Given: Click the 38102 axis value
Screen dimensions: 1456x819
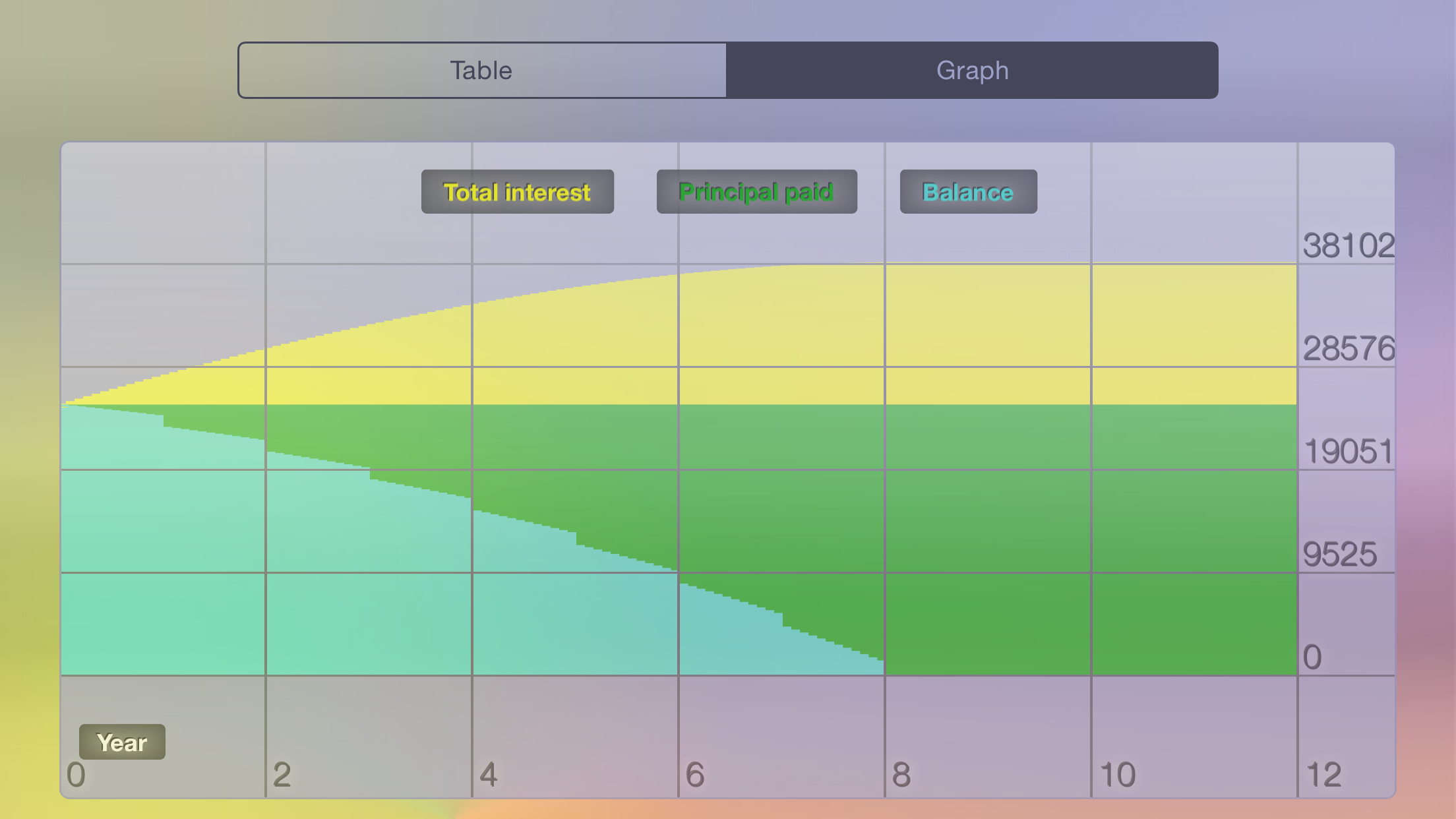Looking at the screenshot, I should coord(1349,245).
